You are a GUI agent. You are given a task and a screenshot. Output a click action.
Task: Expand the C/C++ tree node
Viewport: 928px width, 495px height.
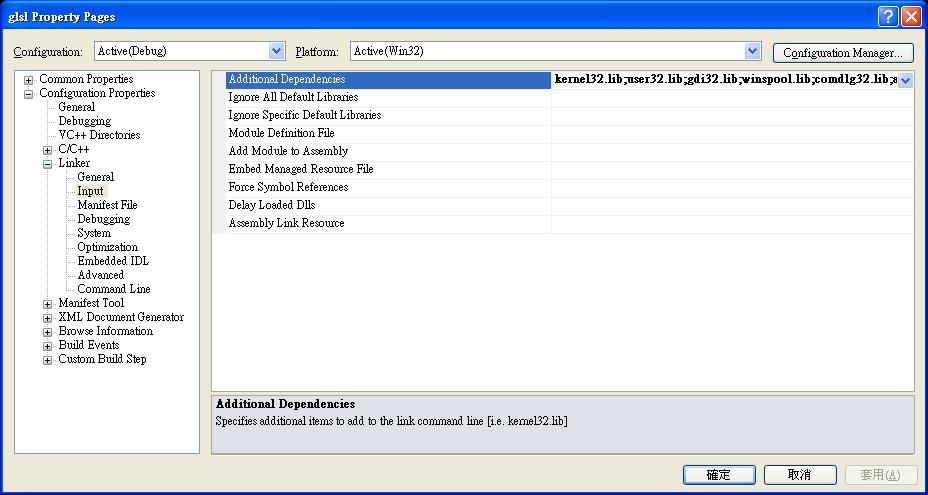[x=48, y=150]
